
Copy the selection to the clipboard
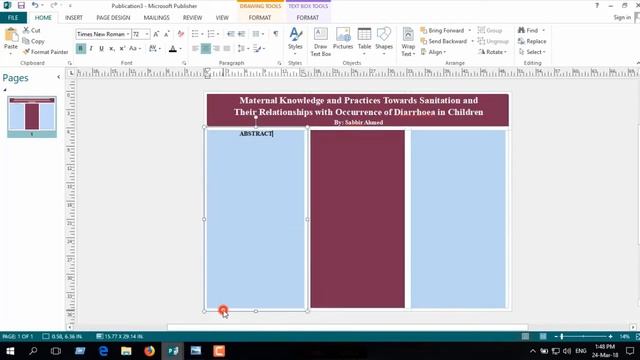(x=33, y=41)
